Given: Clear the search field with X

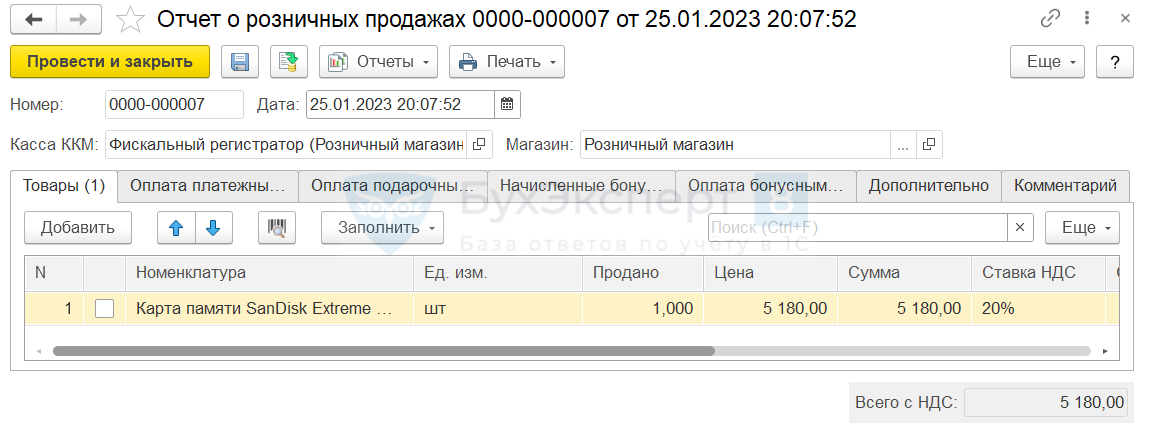Looking at the screenshot, I should [1020, 227].
